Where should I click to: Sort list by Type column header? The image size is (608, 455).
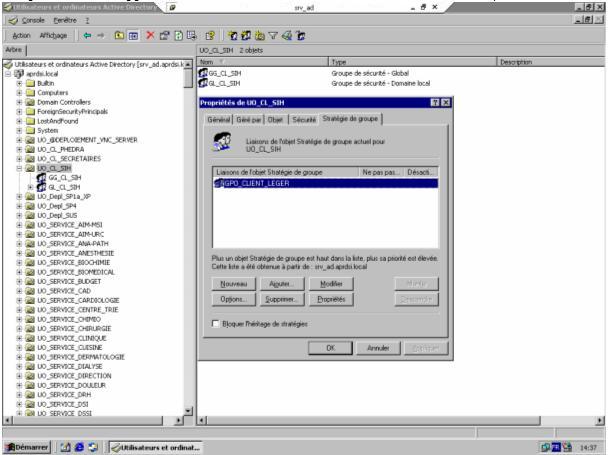(x=413, y=62)
